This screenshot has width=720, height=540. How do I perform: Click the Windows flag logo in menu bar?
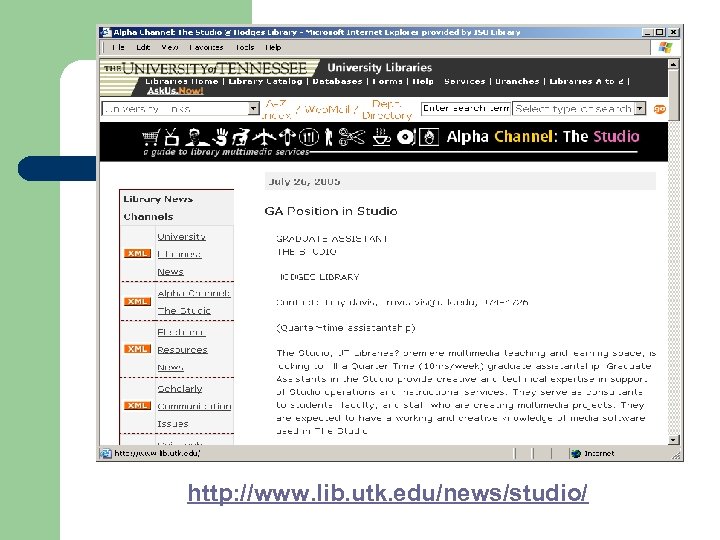665,47
